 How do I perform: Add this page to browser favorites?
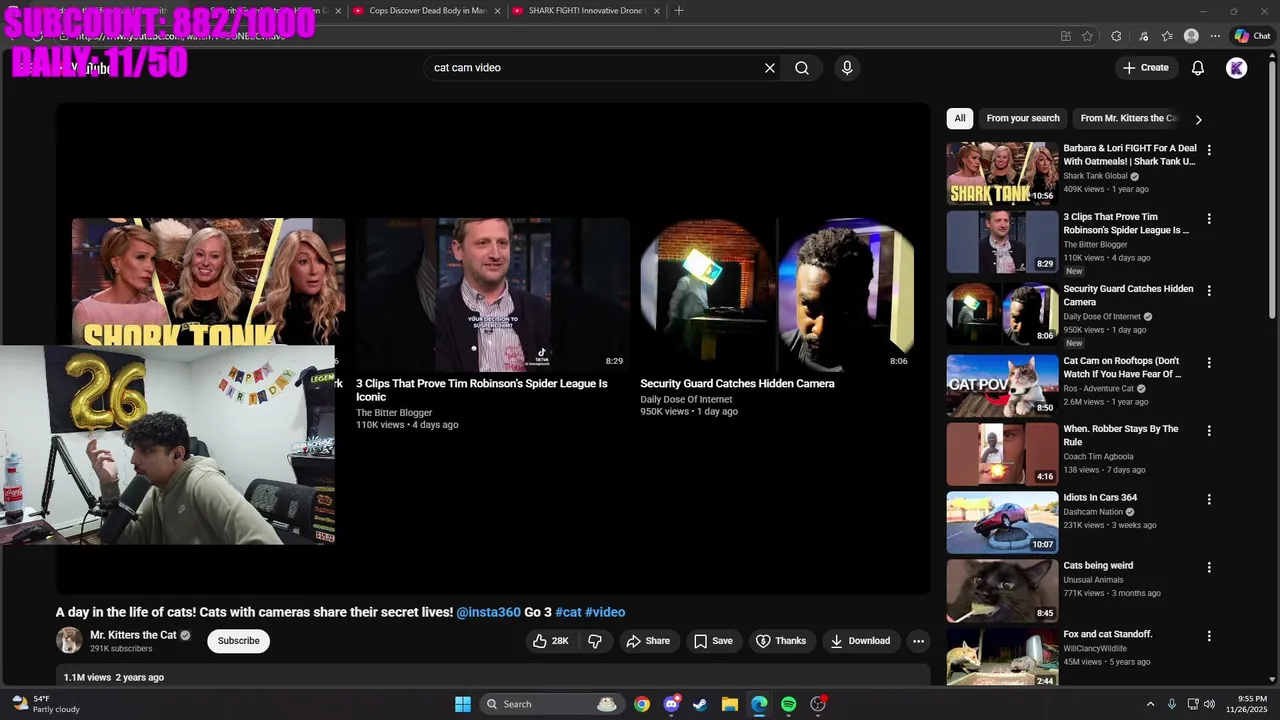pos(1087,36)
